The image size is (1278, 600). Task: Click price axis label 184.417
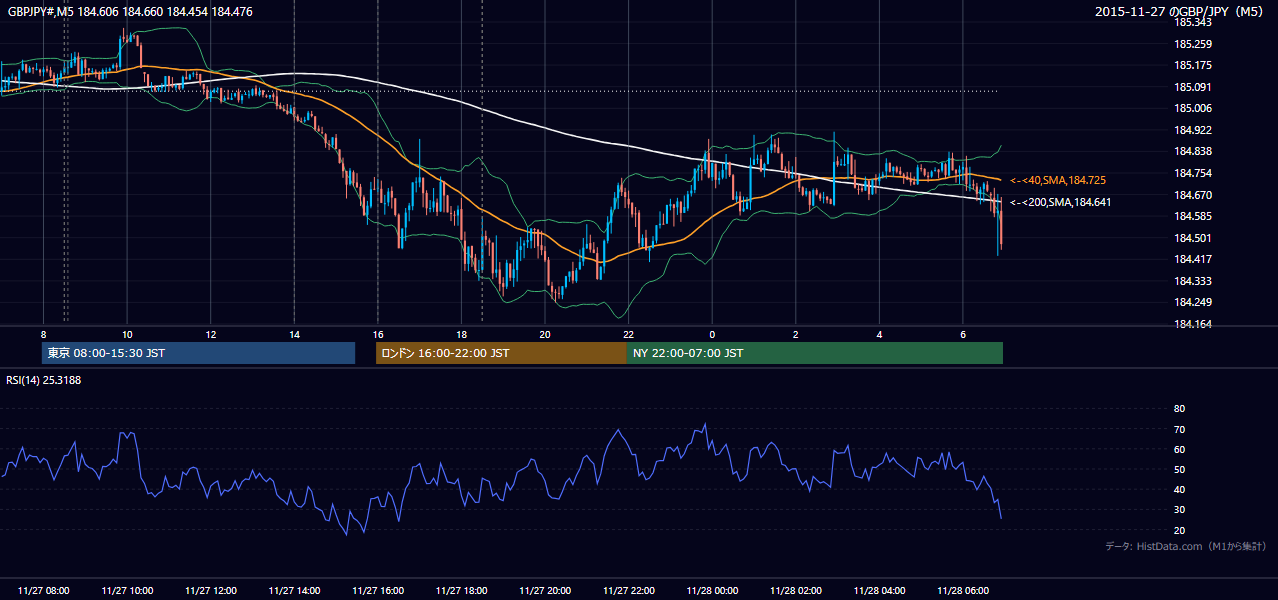click(x=1193, y=259)
